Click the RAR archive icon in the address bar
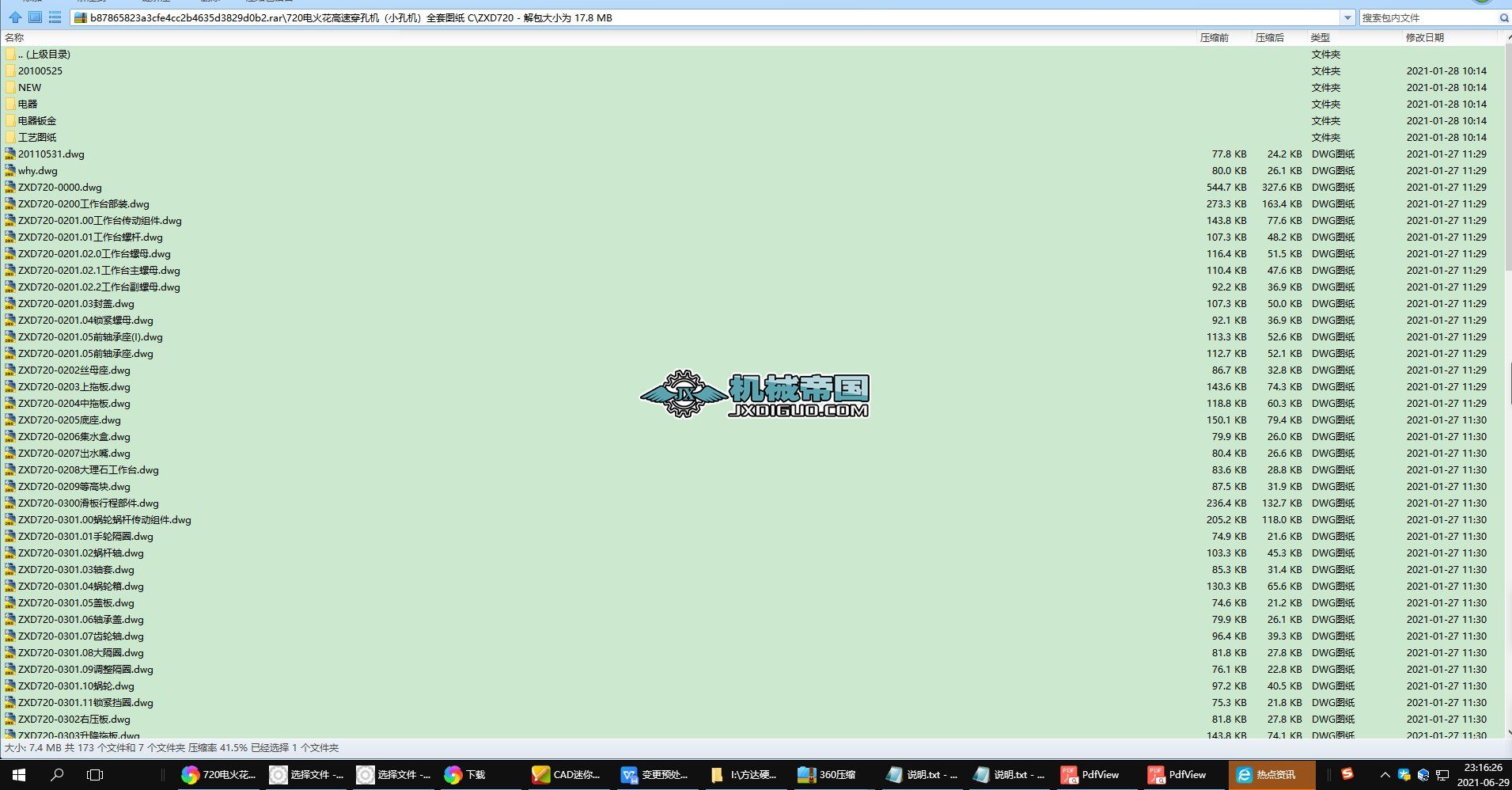Screen dimensions: 1512x790 (x=79, y=17)
